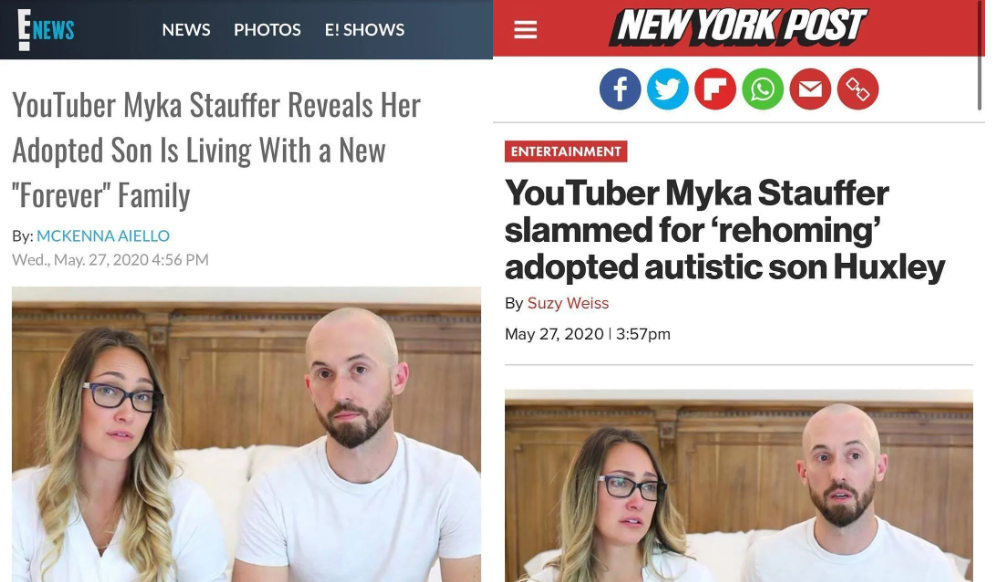Viewport: 993px width, 582px height.
Task: Open the NEWS menu item
Action: [x=186, y=30]
